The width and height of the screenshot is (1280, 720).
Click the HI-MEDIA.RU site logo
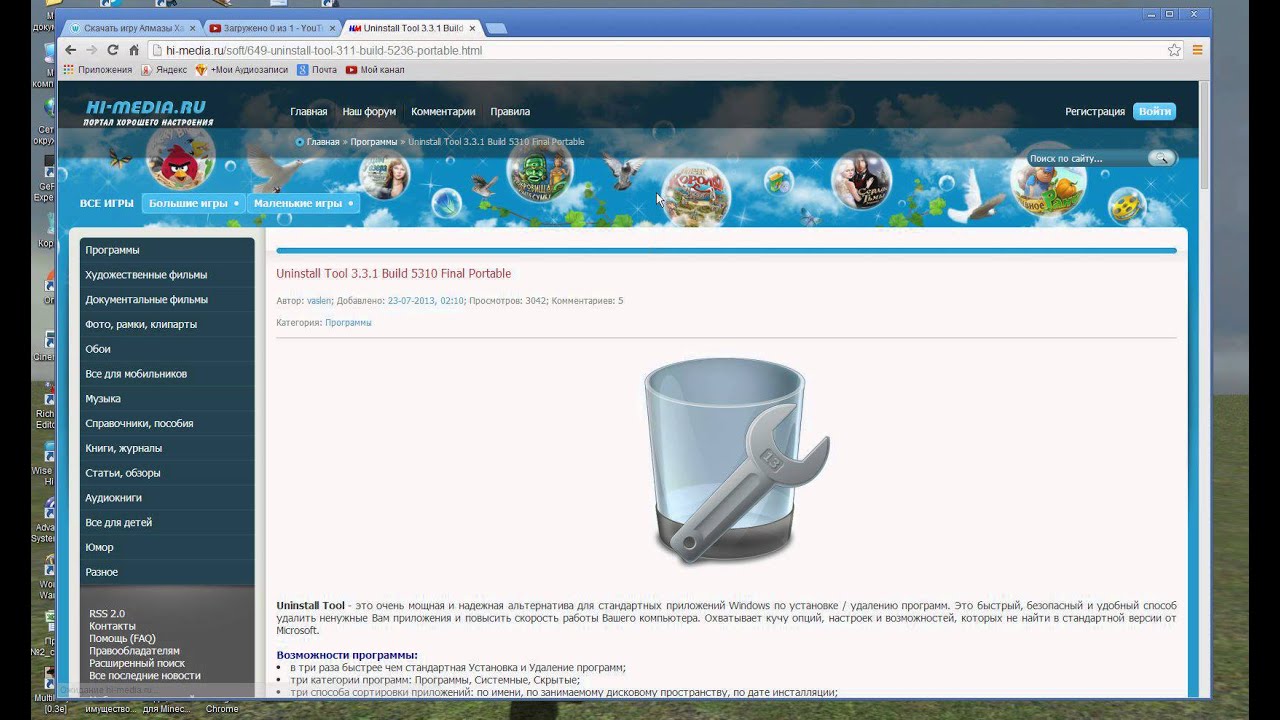[148, 112]
